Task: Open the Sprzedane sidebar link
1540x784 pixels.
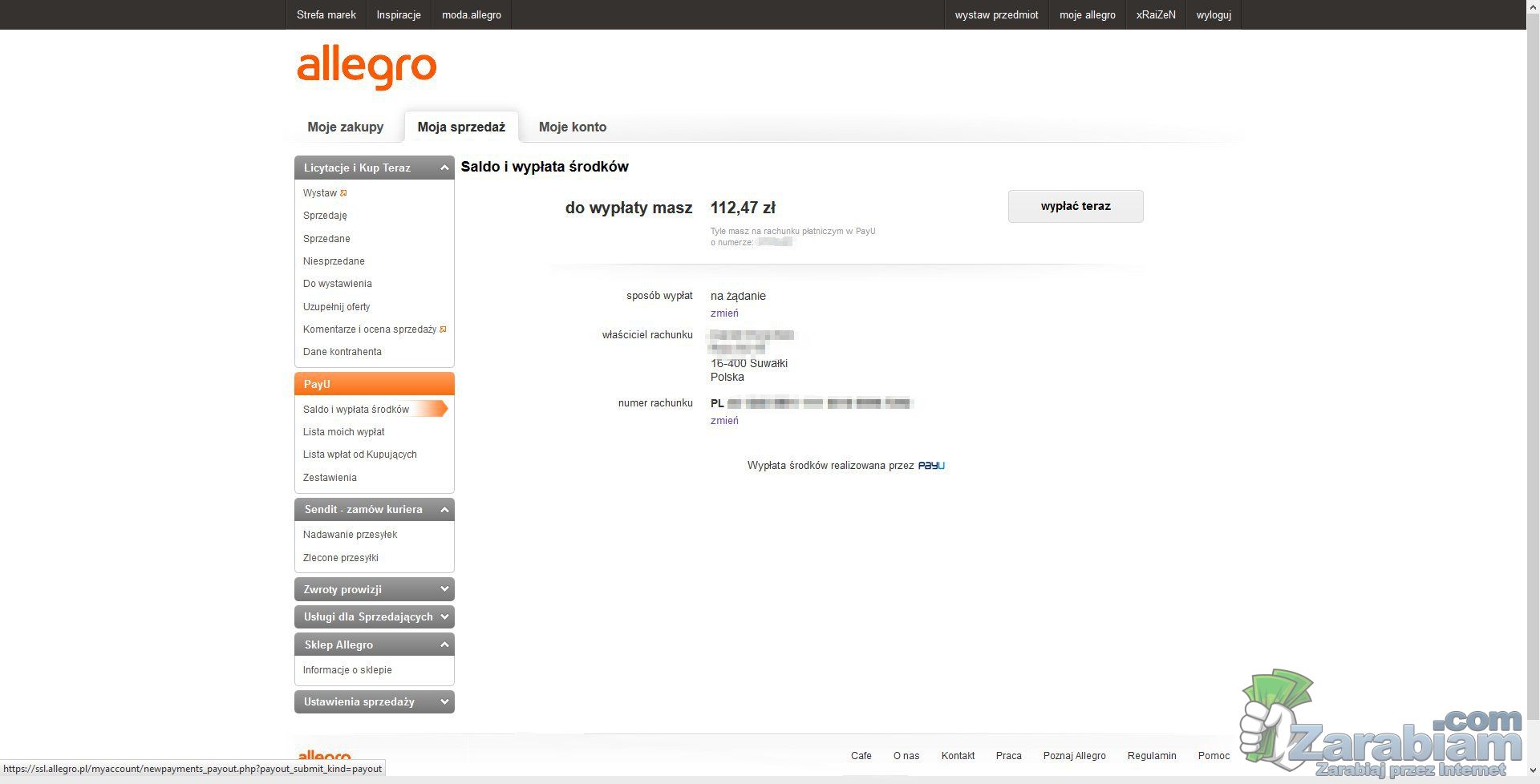Action: point(326,239)
